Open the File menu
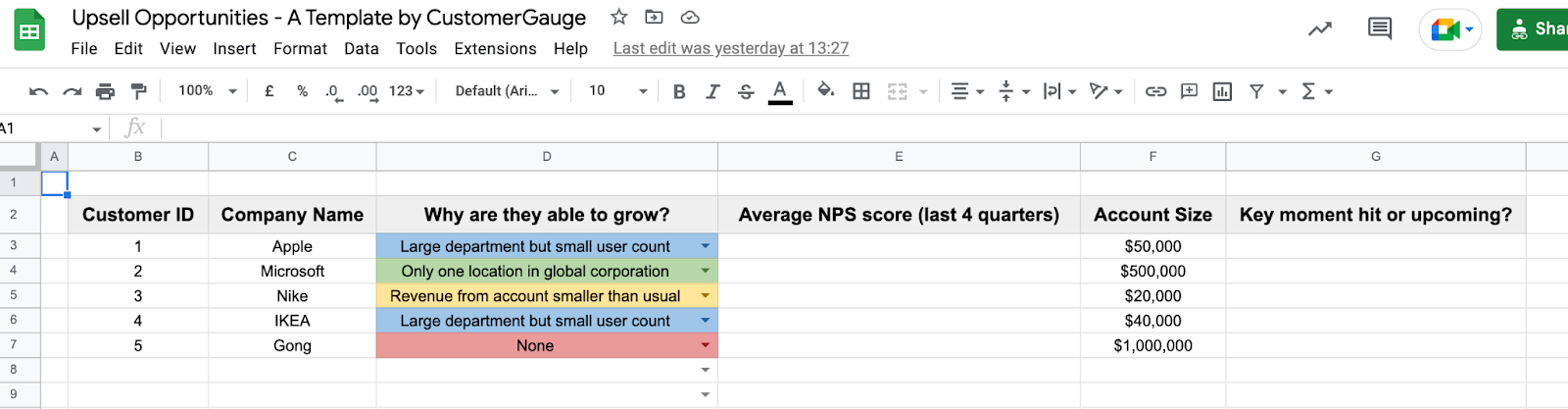Viewport: 1568px width, 409px height. 84,48
